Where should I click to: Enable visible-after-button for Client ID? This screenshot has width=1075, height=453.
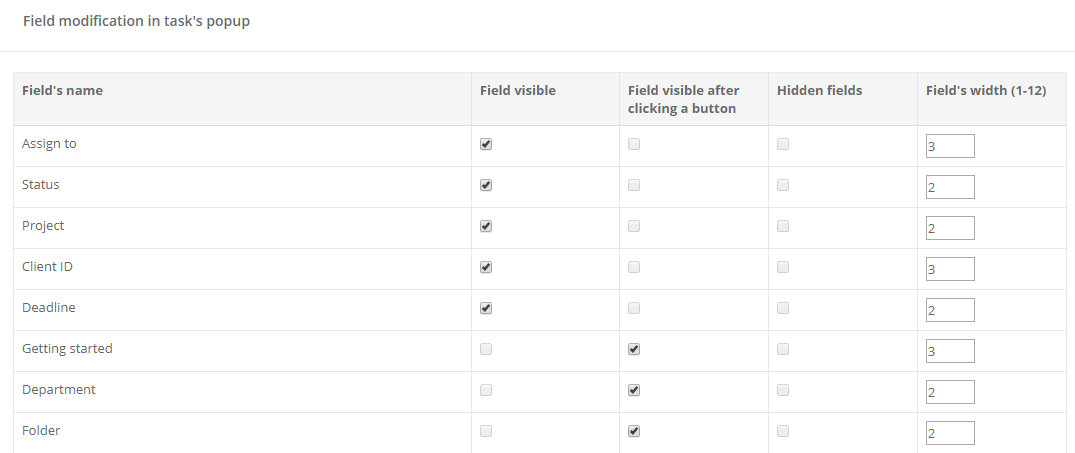click(634, 267)
